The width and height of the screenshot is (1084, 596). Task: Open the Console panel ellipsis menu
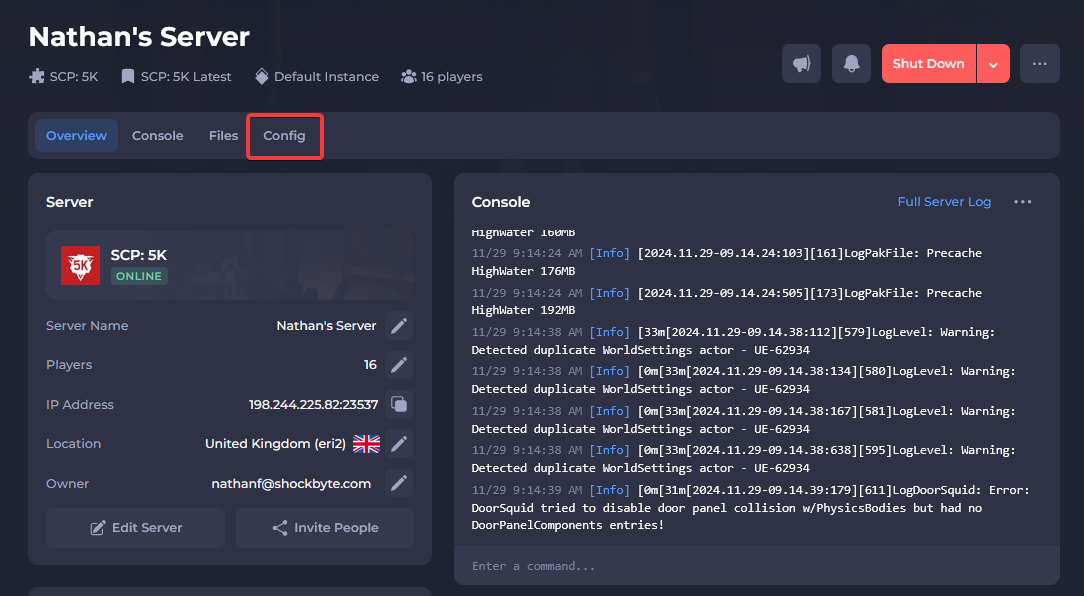(x=1022, y=202)
